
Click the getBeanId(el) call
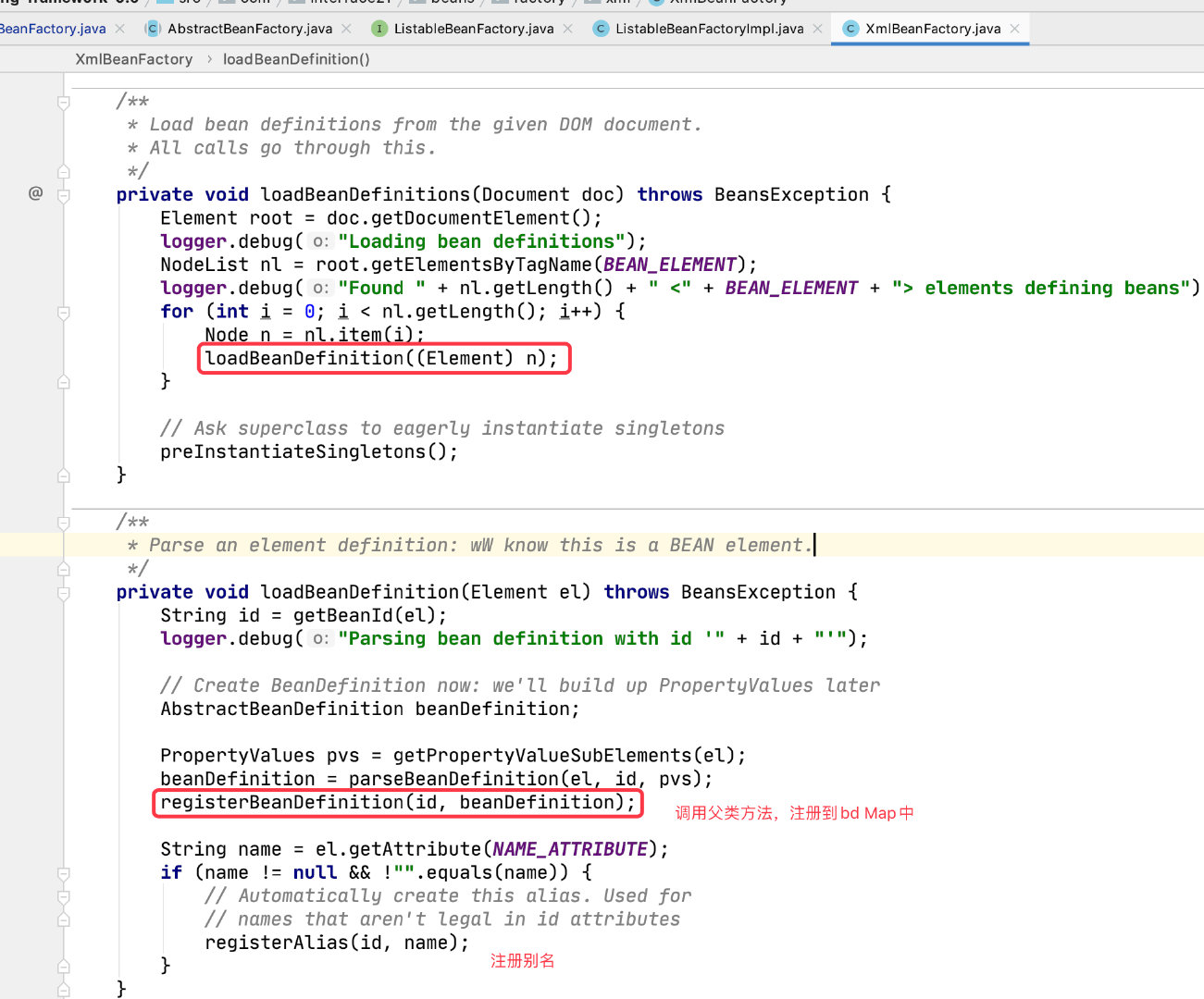pyautogui.click(x=365, y=615)
